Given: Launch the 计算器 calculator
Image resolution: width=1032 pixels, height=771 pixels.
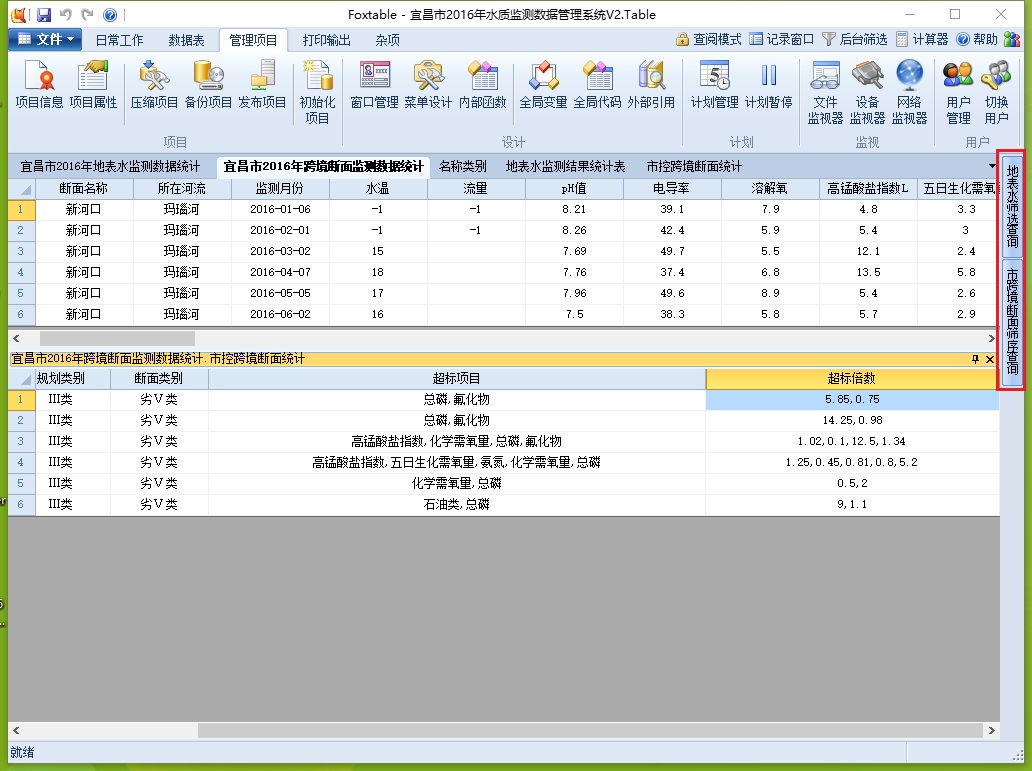Looking at the screenshot, I should (x=922, y=40).
